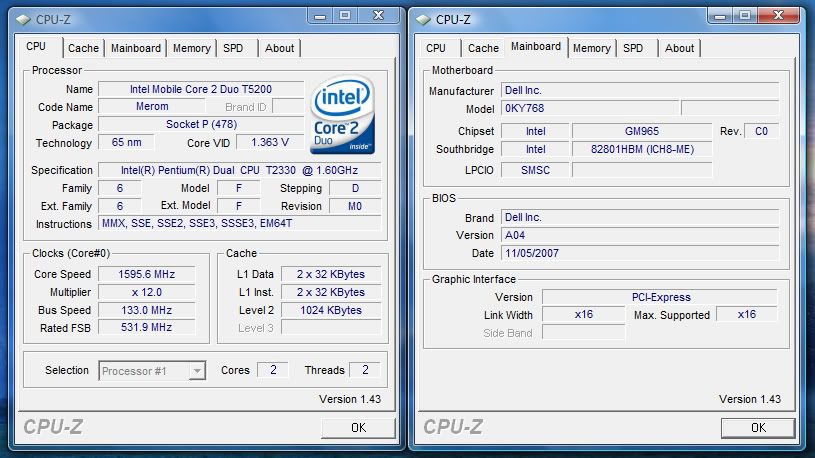Screen dimensions: 815x458
Task: Click the Core VID value '1.363 V'
Action: click(x=270, y=142)
